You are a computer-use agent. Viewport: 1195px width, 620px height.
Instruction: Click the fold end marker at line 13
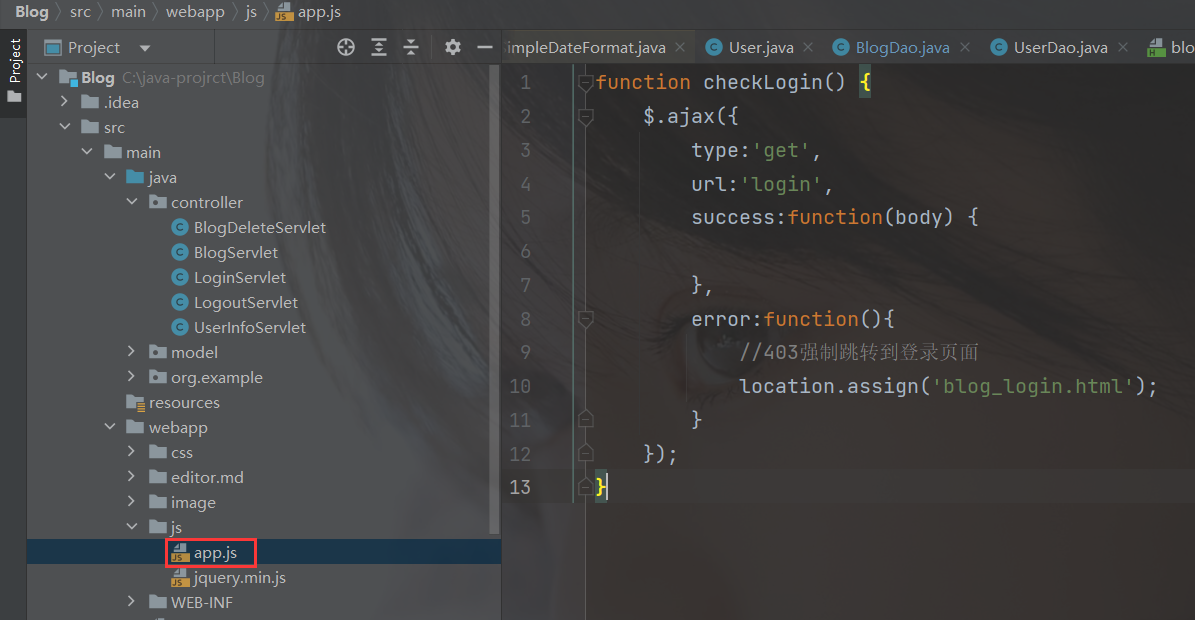point(585,486)
